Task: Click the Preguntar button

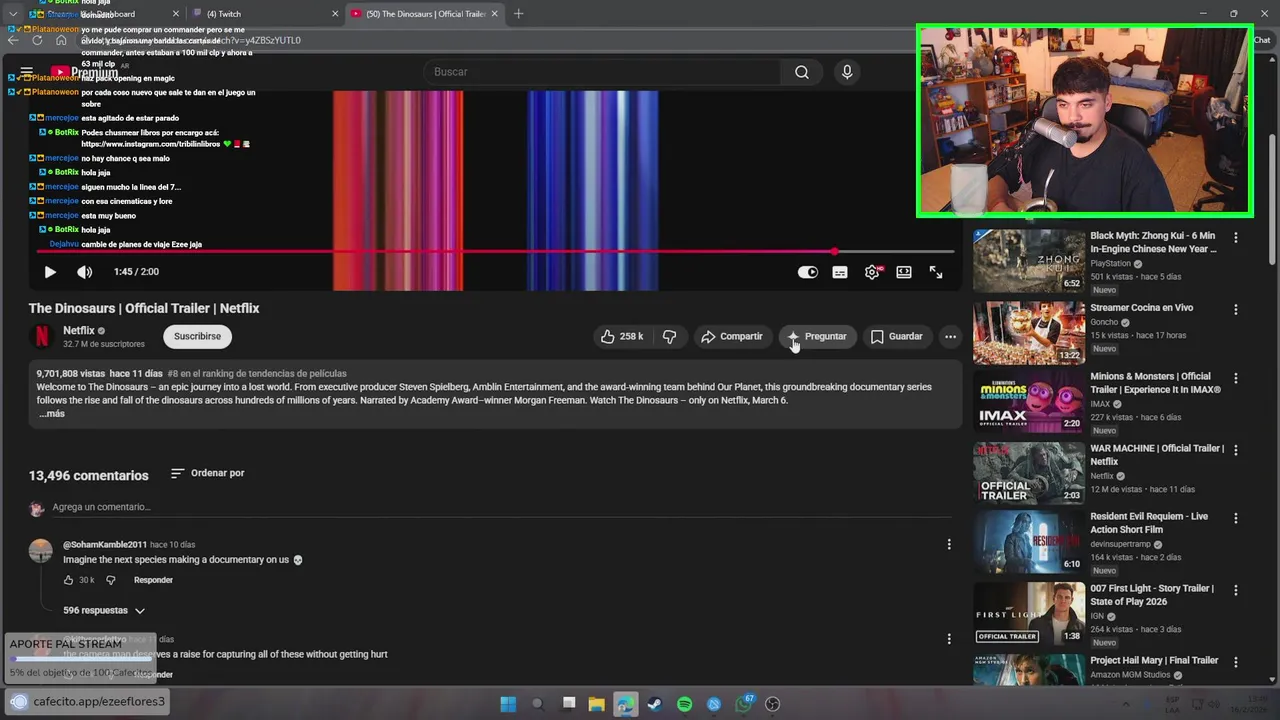Action: (x=817, y=336)
